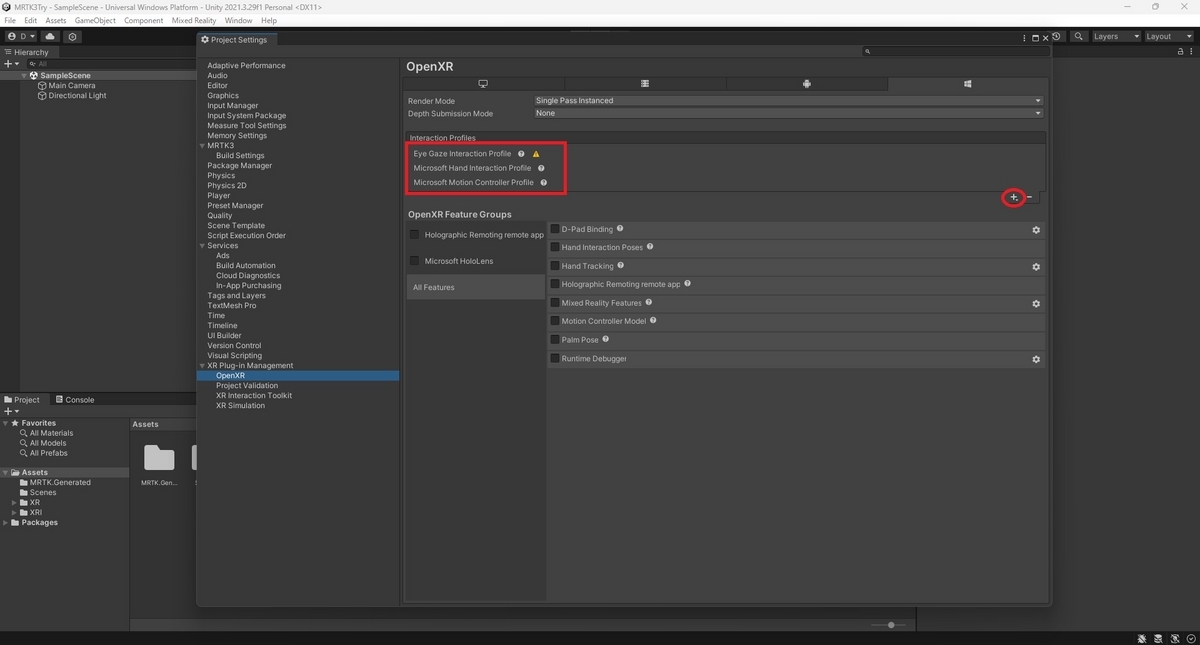Click the undo history icon at the top right

(1057, 36)
